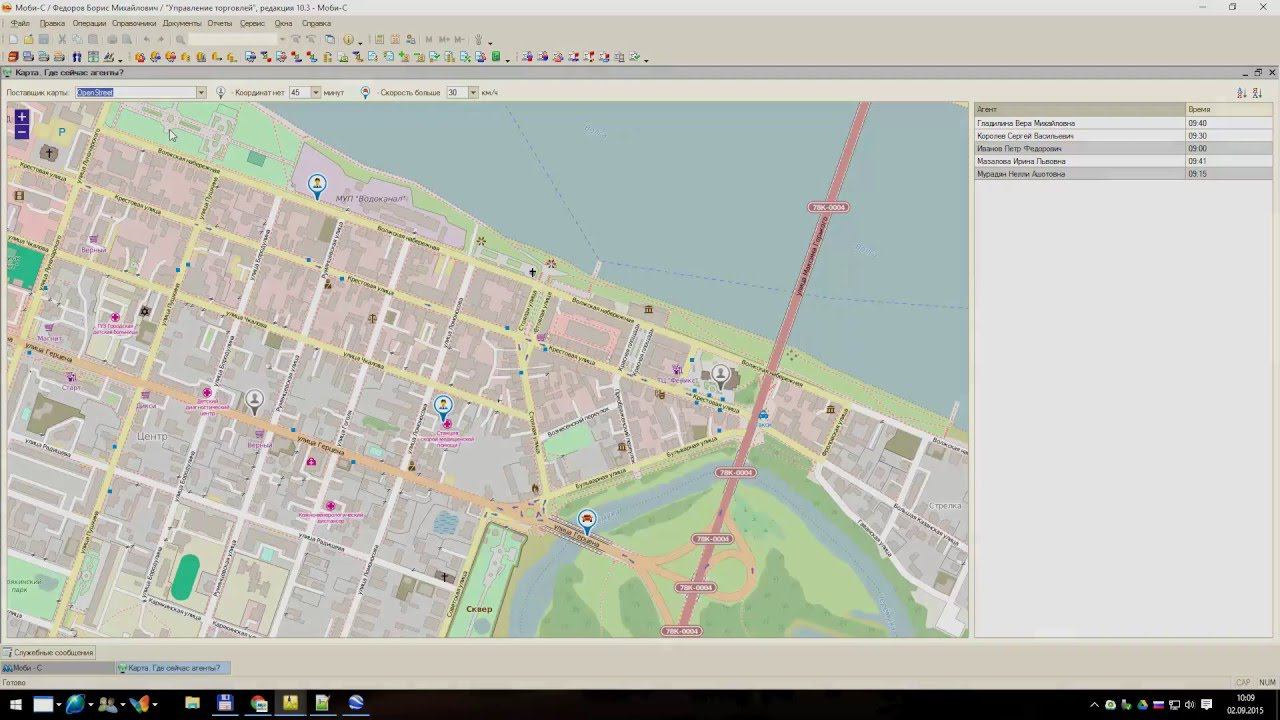Screen dimensions: 1280x720
Task: Switch to the Моби-С window tab
Action: (57, 668)
